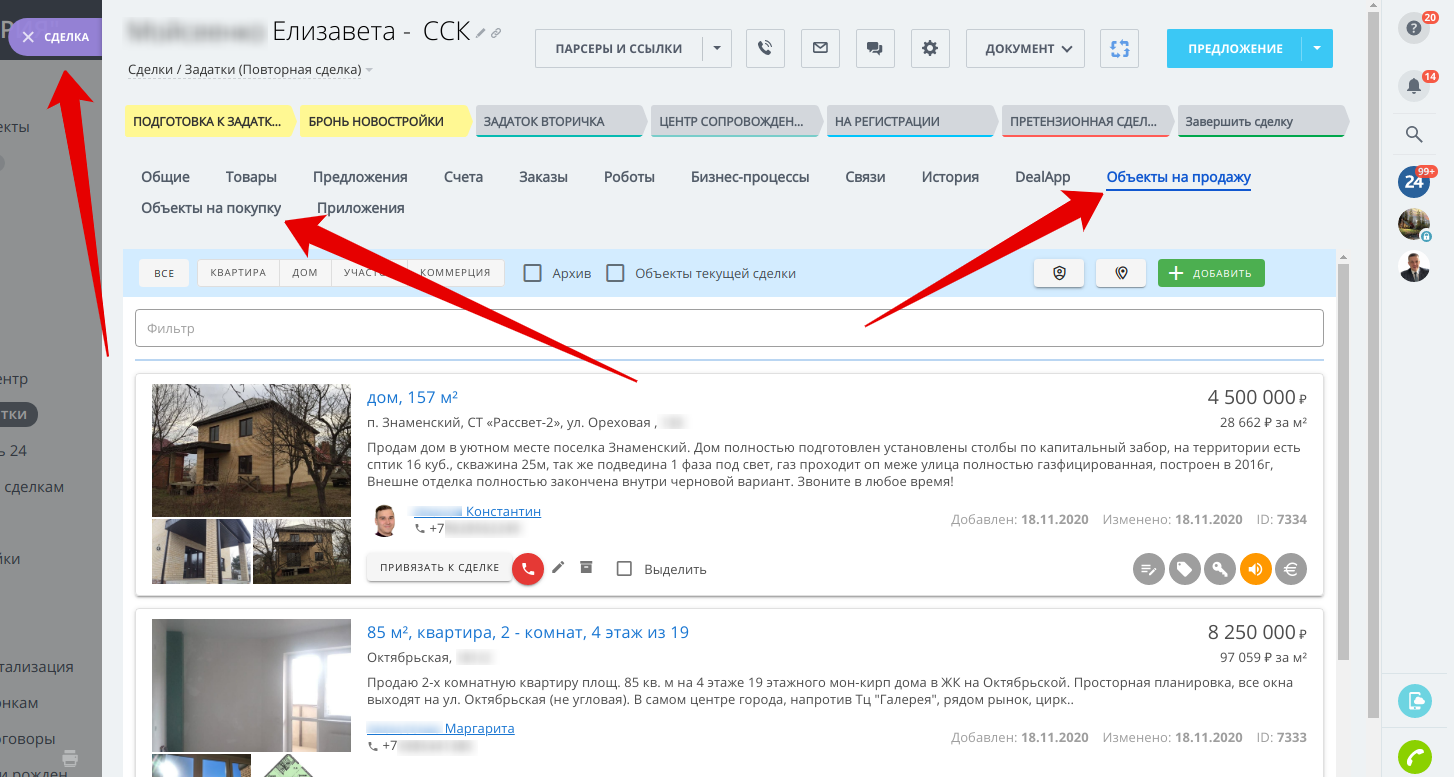Select the КВАРТИРА object type filter

[238, 273]
